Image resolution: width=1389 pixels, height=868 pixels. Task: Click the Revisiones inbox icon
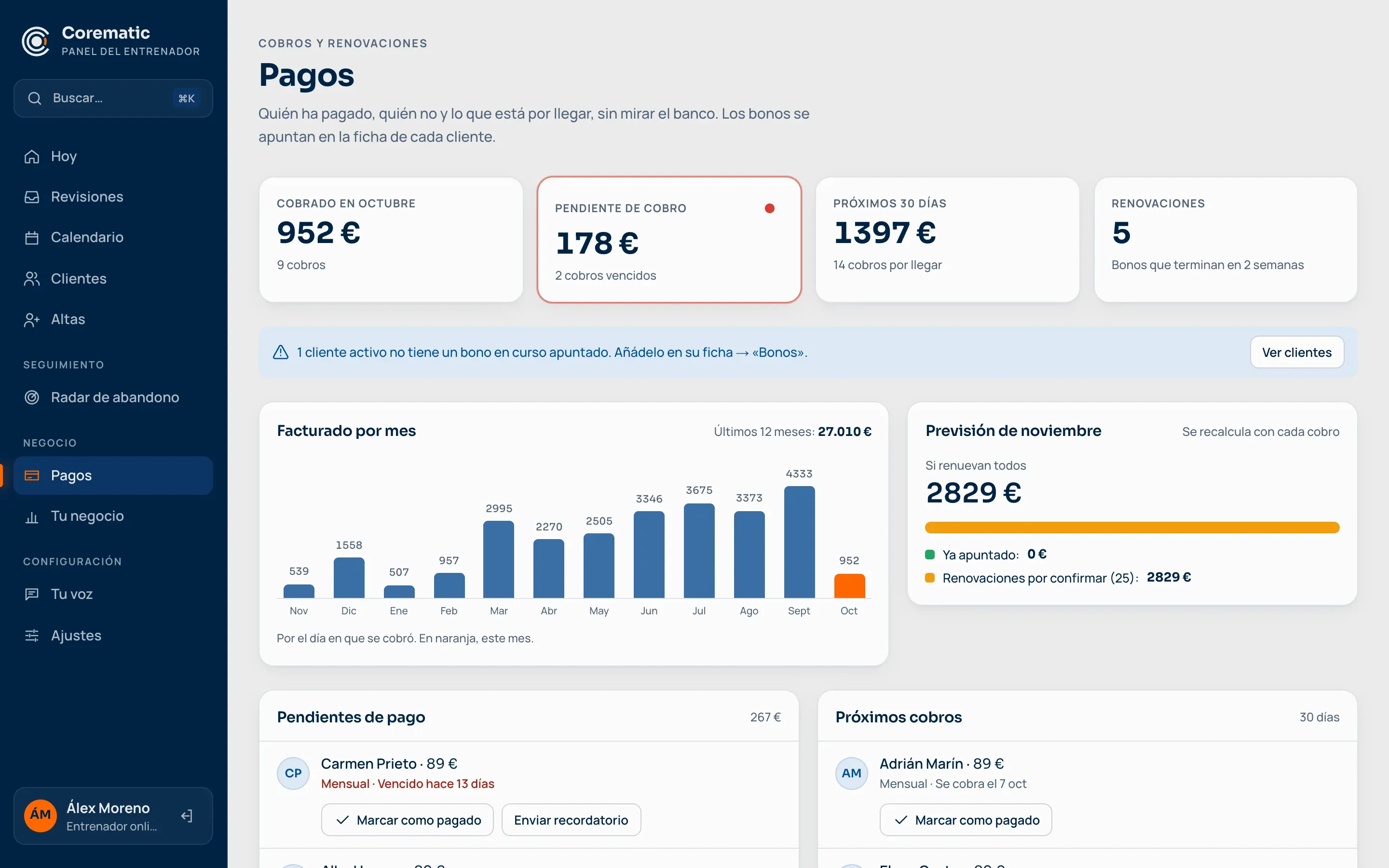click(x=31, y=197)
